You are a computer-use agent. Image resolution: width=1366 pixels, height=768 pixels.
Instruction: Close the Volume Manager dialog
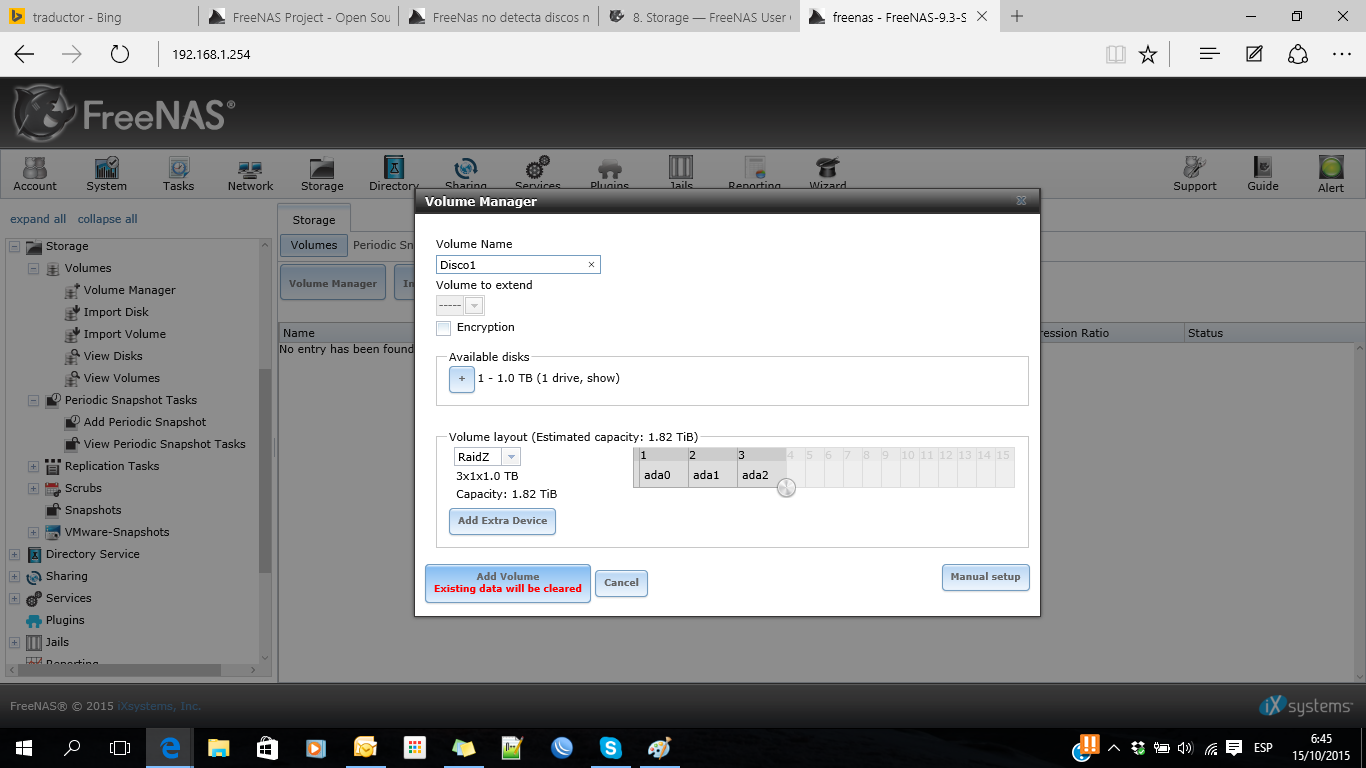pos(1021,201)
